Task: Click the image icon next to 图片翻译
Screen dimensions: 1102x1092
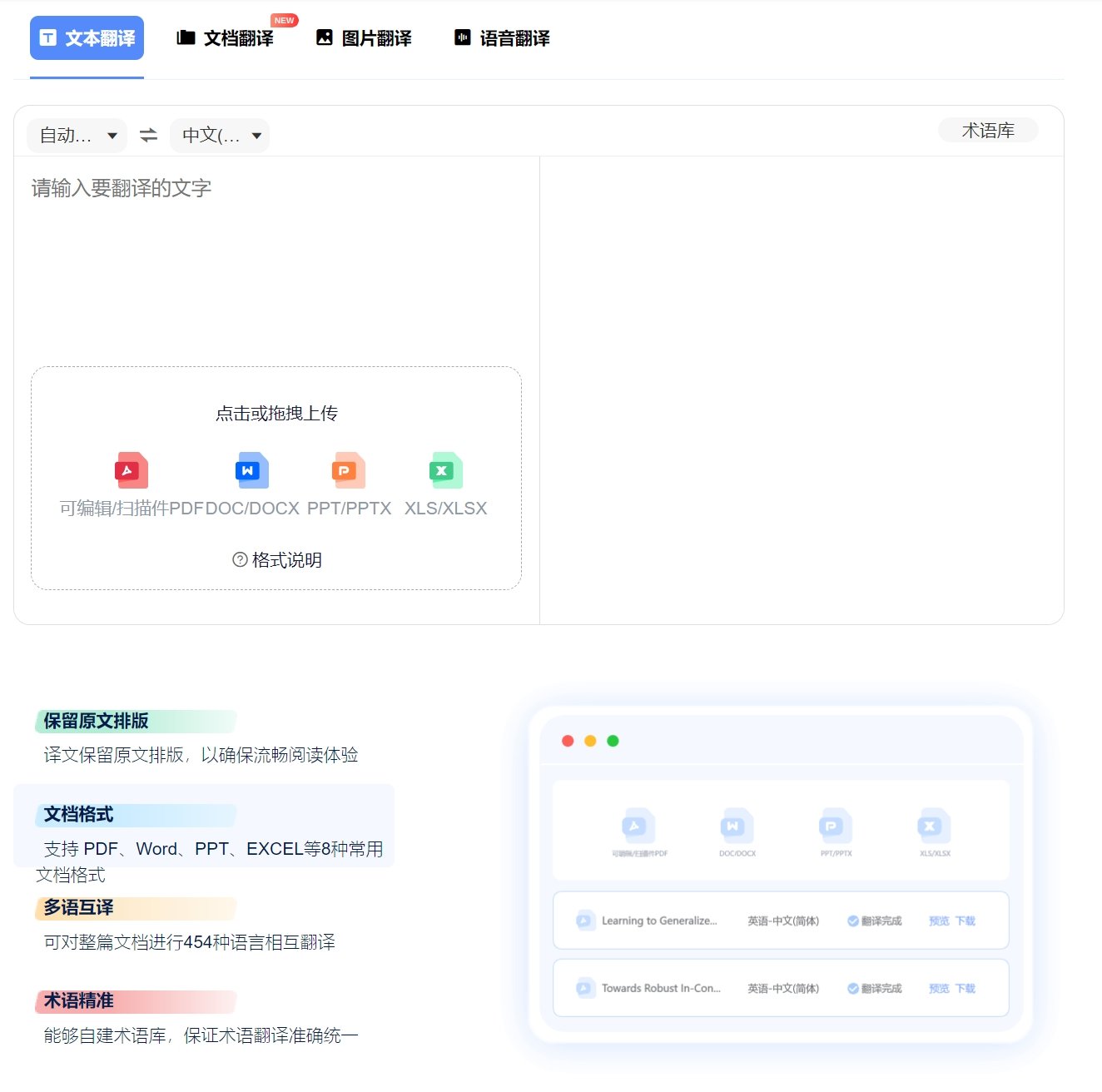Action: coord(324,37)
